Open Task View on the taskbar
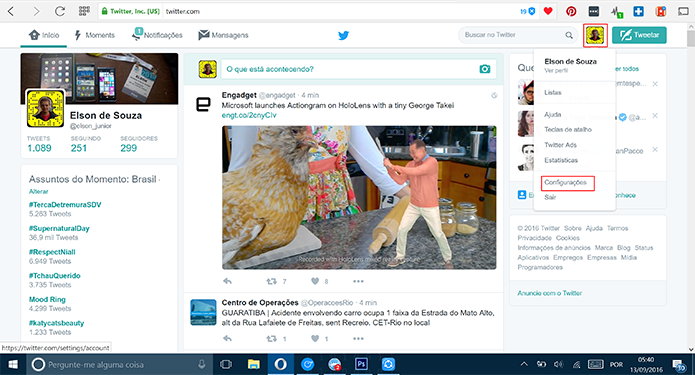 tap(226, 364)
